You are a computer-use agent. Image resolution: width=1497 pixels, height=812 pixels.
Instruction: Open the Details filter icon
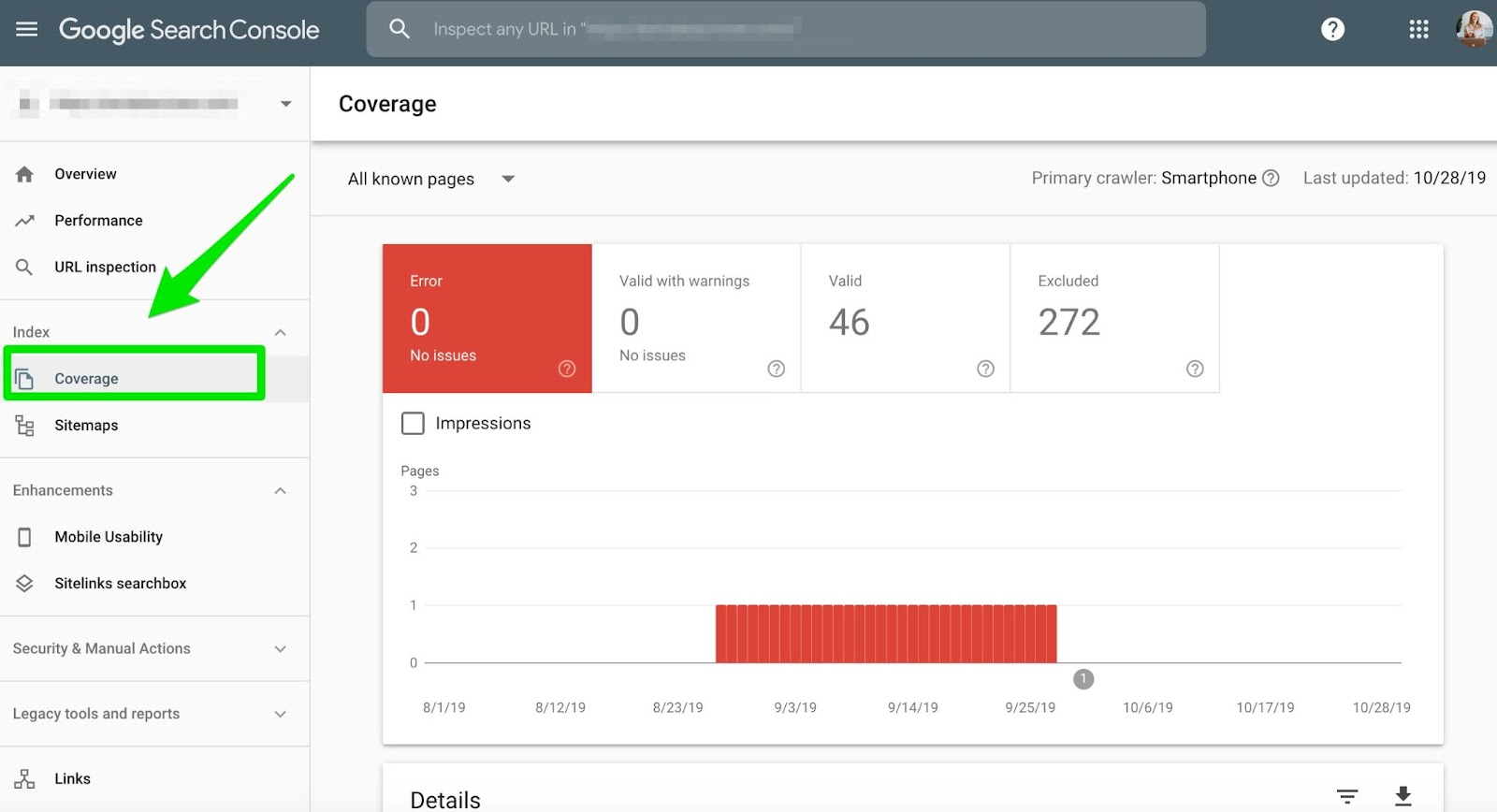click(1347, 796)
